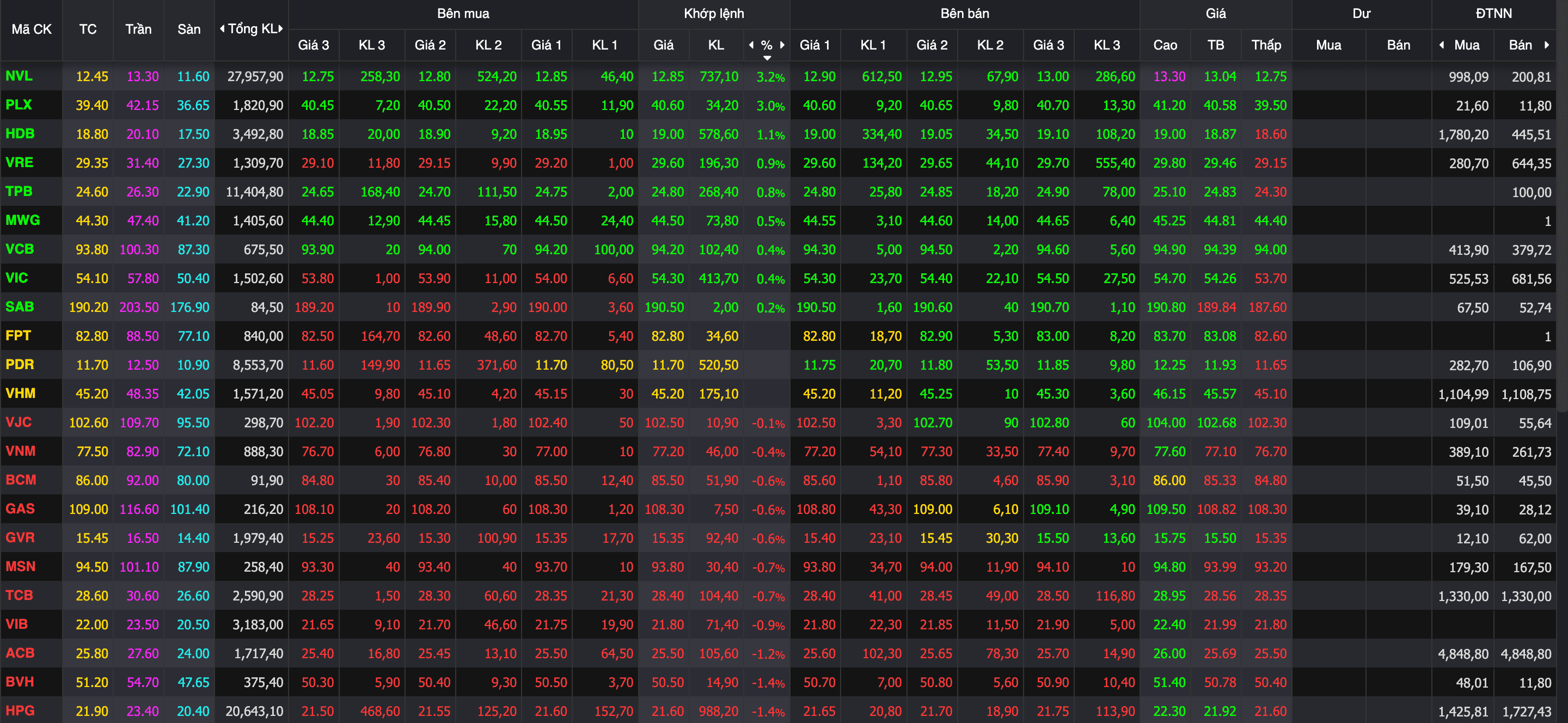Click right arrow next to ĐTNN Bán

coord(1547,45)
